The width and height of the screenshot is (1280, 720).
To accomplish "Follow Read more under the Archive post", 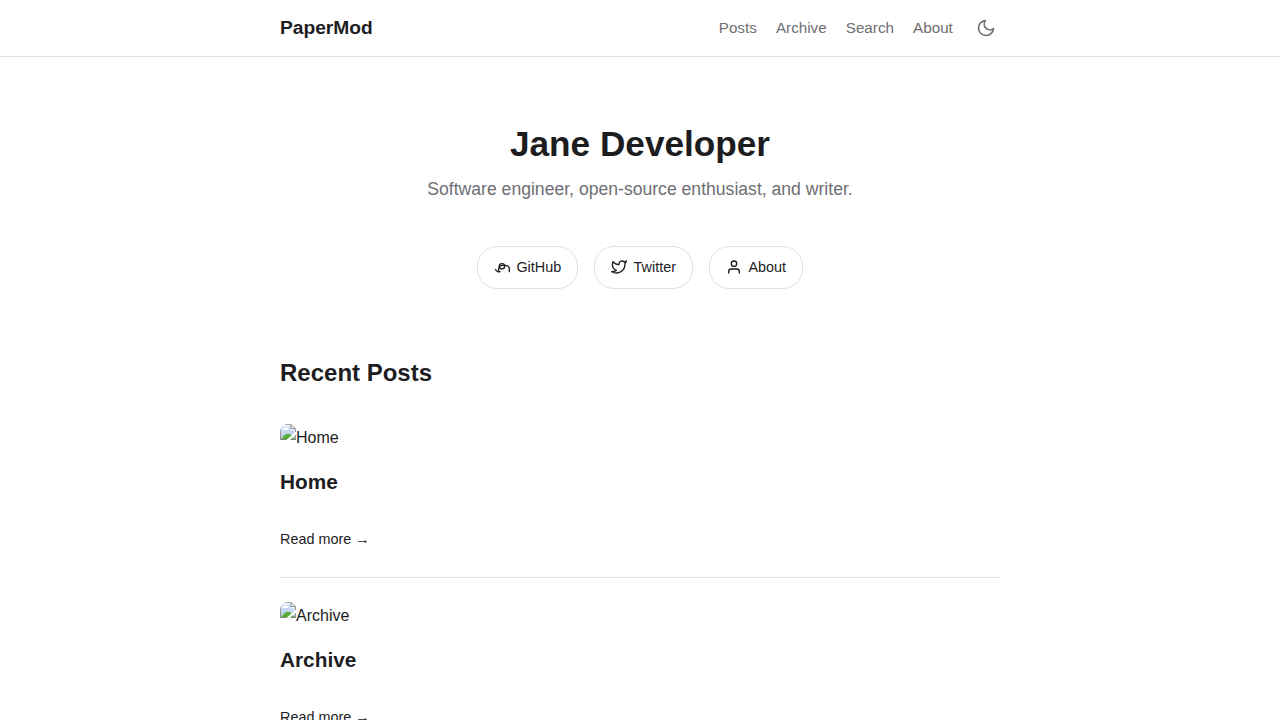I will [x=316, y=714].
